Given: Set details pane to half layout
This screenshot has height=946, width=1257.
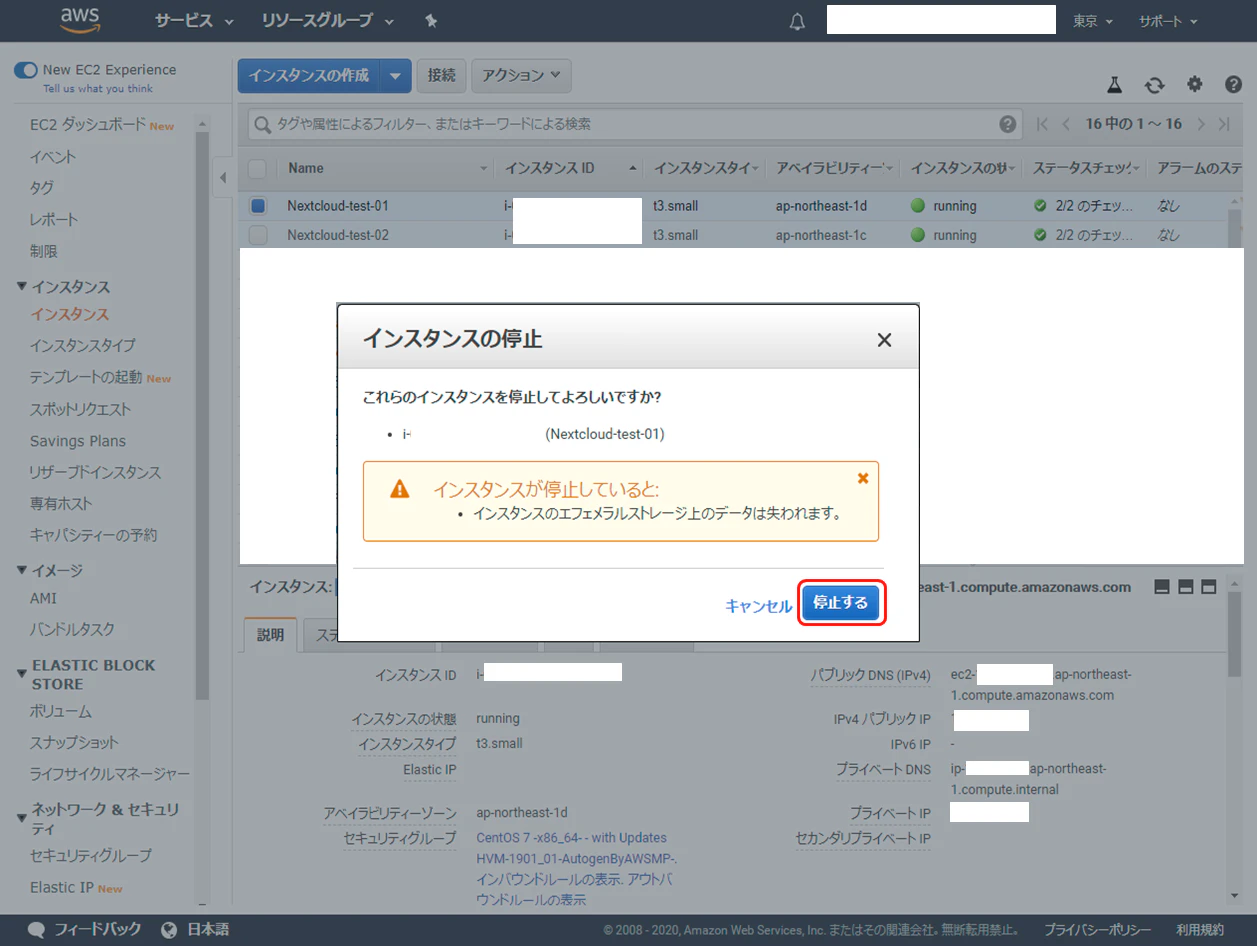Looking at the screenshot, I should click(1185, 587).
